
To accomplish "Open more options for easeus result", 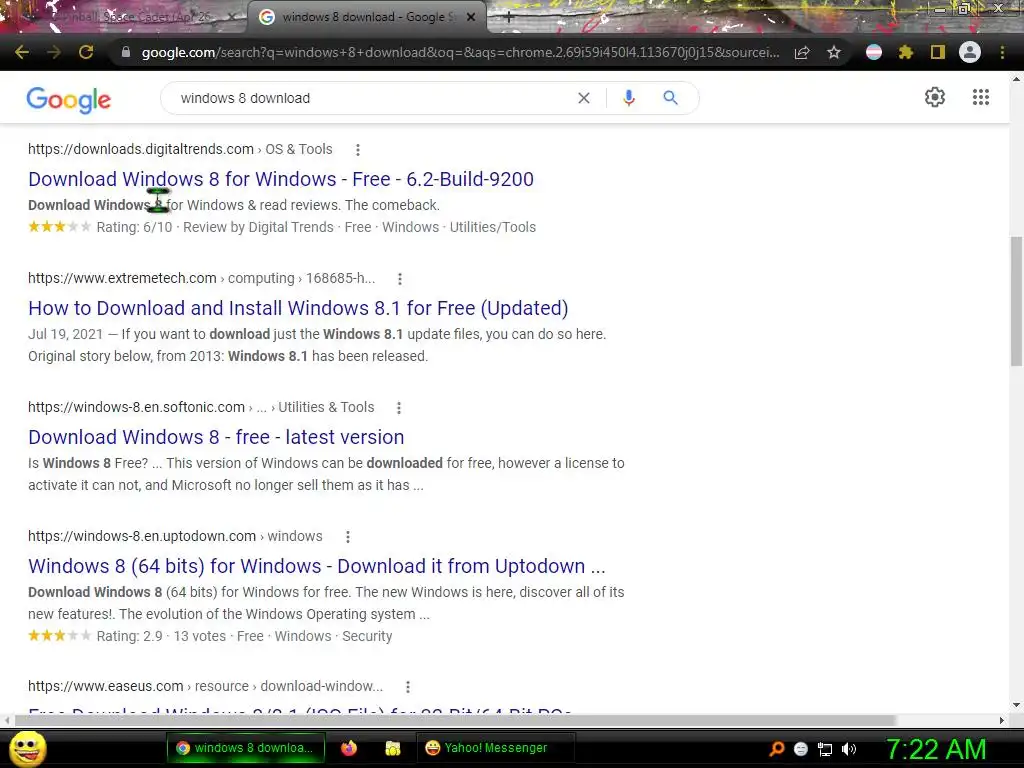I will 408,687.
